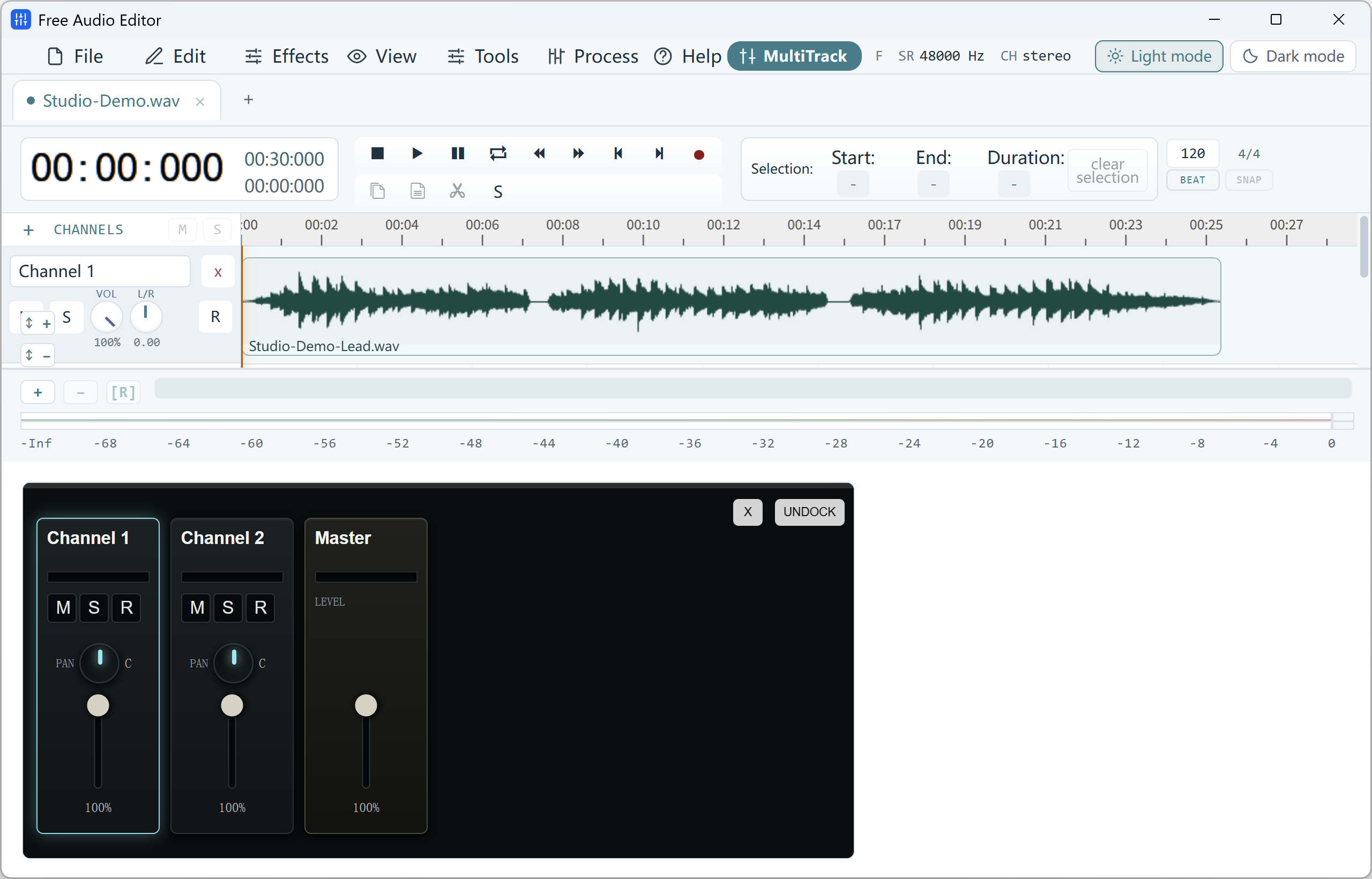The width and height of the screenshot is (1372, 879).
Task: Click the Master level fader knob
Action: [366, 705]
